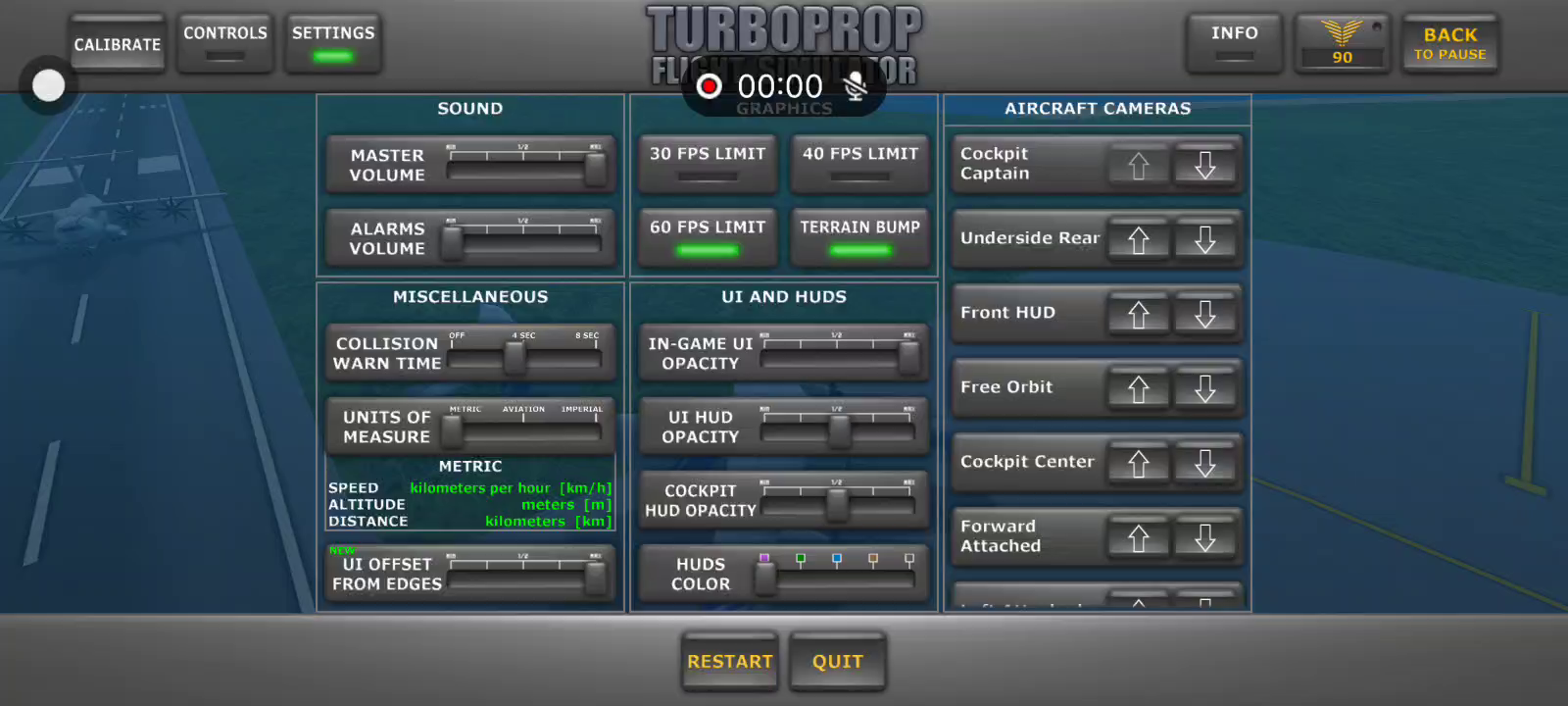Image resolution: width=1568 pixels, height=706 pixels.
Task: Move Cockpit Captain camera up
Action: pyautogui.click(x=1138, y=166)
